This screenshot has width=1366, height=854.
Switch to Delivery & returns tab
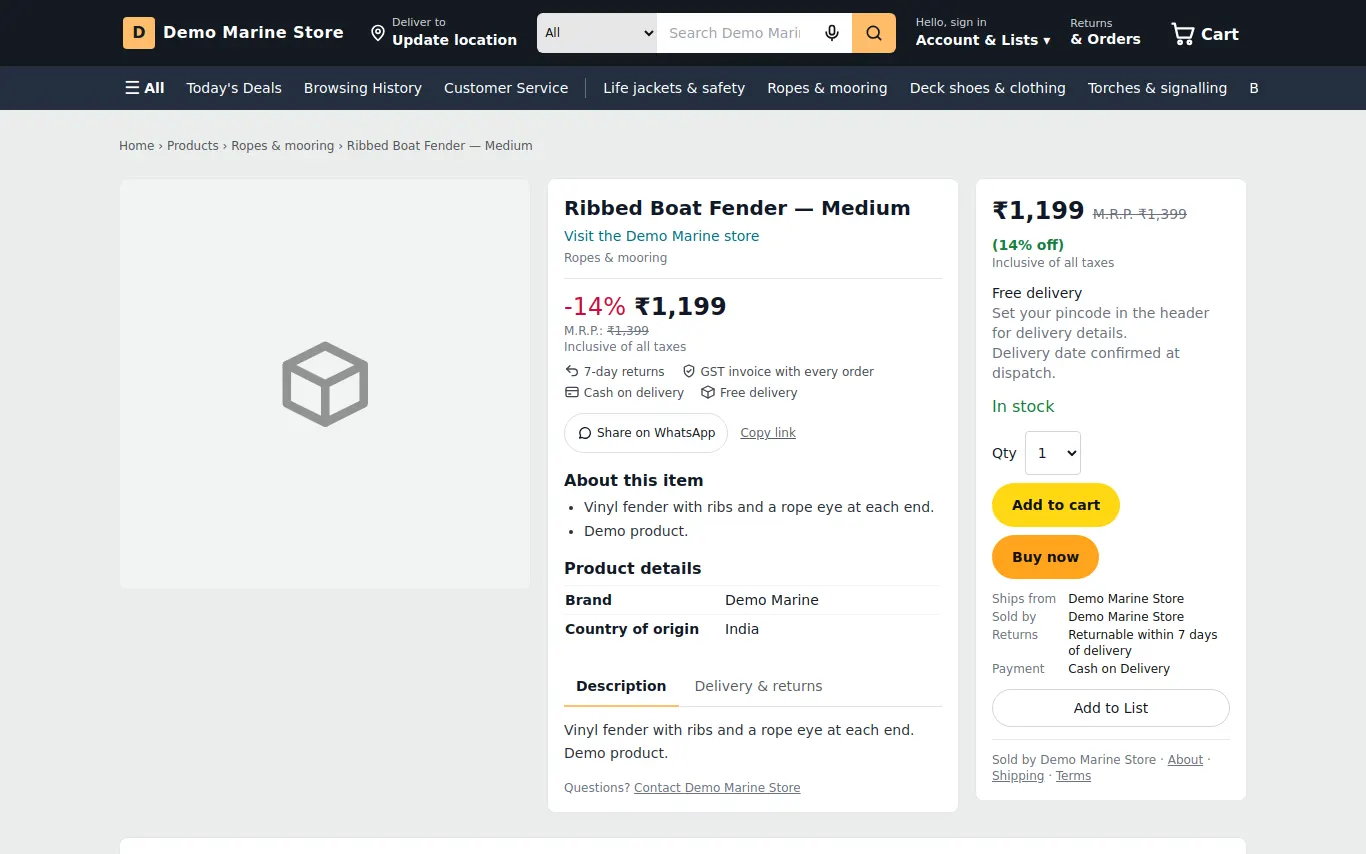click(758, 686)
